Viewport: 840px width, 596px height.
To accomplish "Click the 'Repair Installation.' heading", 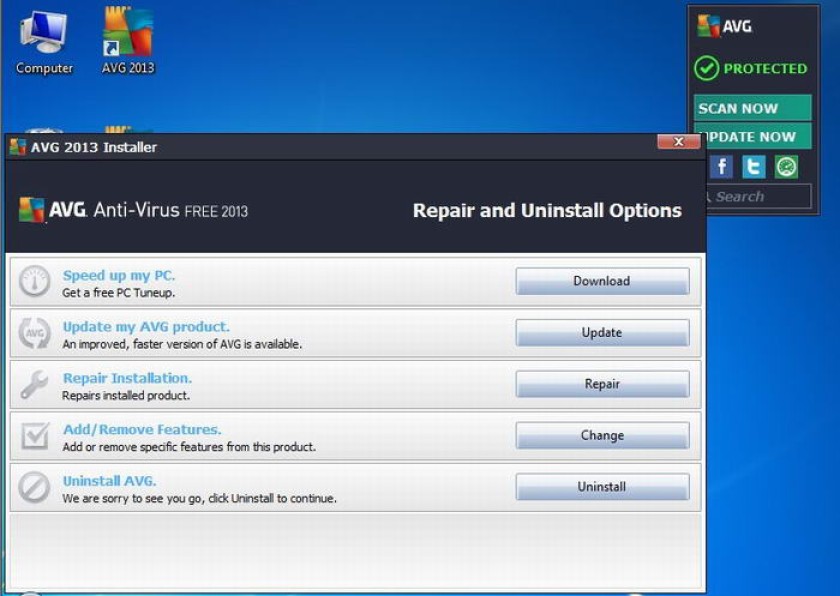I will point(128,378).
